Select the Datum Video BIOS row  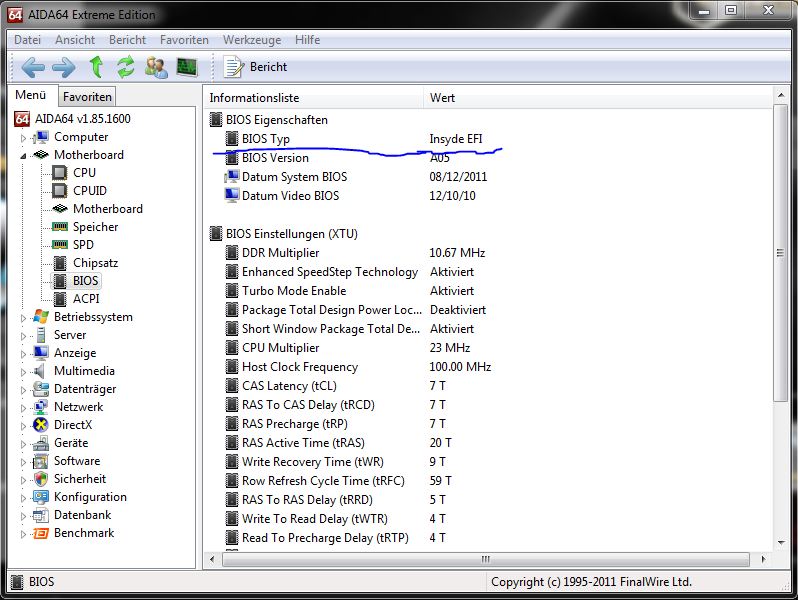(489, 196)
